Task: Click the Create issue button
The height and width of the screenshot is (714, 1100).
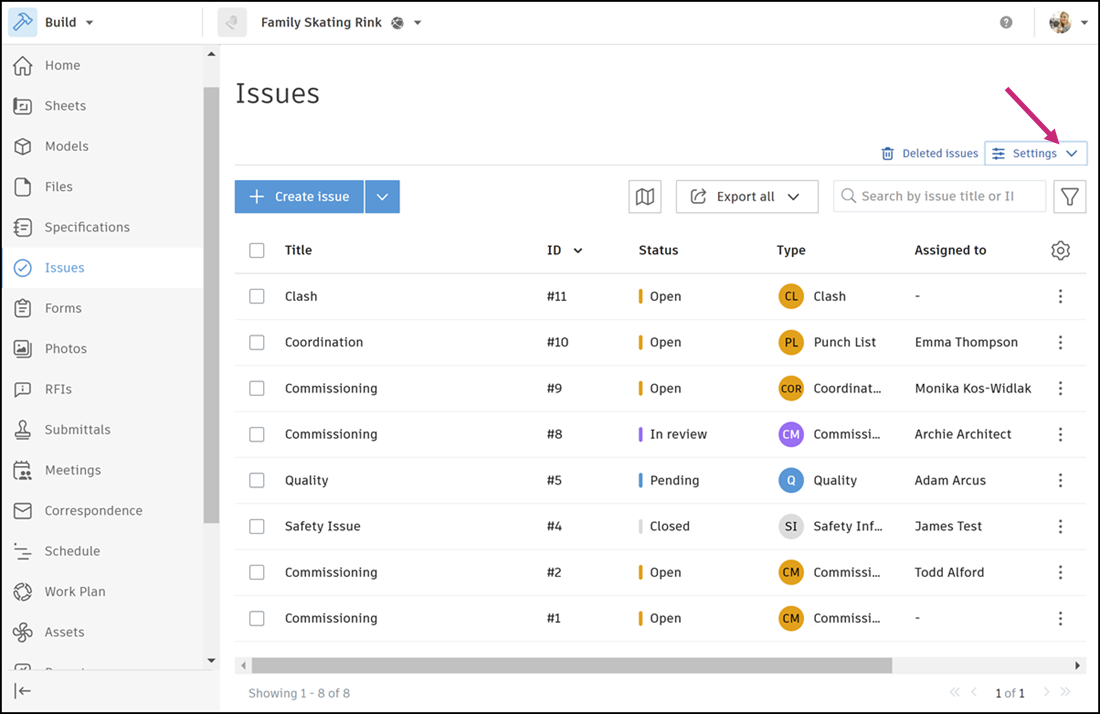Action: click(x=299, y=196)
